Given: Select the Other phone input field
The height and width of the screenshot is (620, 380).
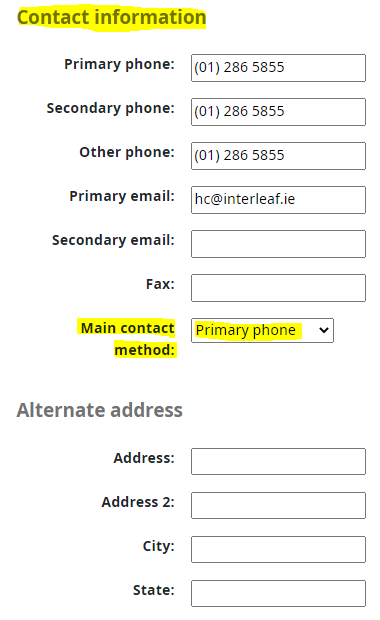Looking at the screenshot, I should tap(278, 156).
